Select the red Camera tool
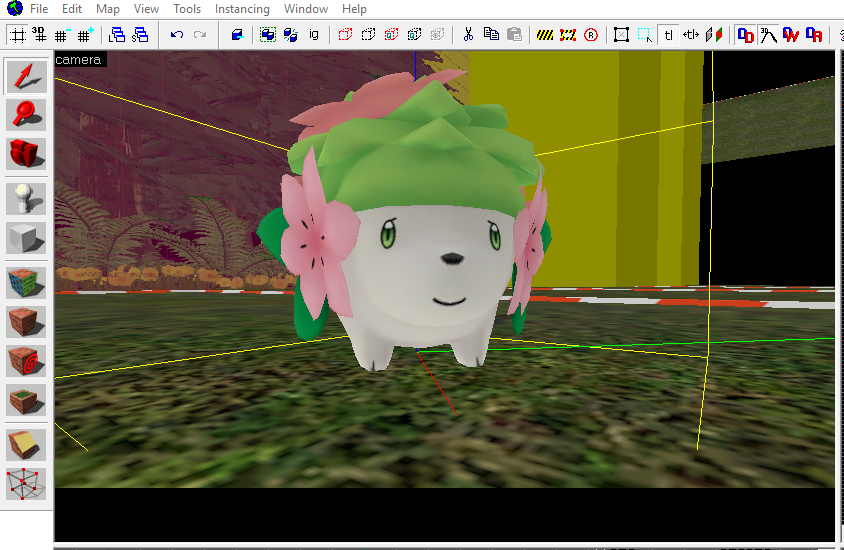The height and width of the screenshot is (550, 844). pyautogui.click(x=26, y=153)
